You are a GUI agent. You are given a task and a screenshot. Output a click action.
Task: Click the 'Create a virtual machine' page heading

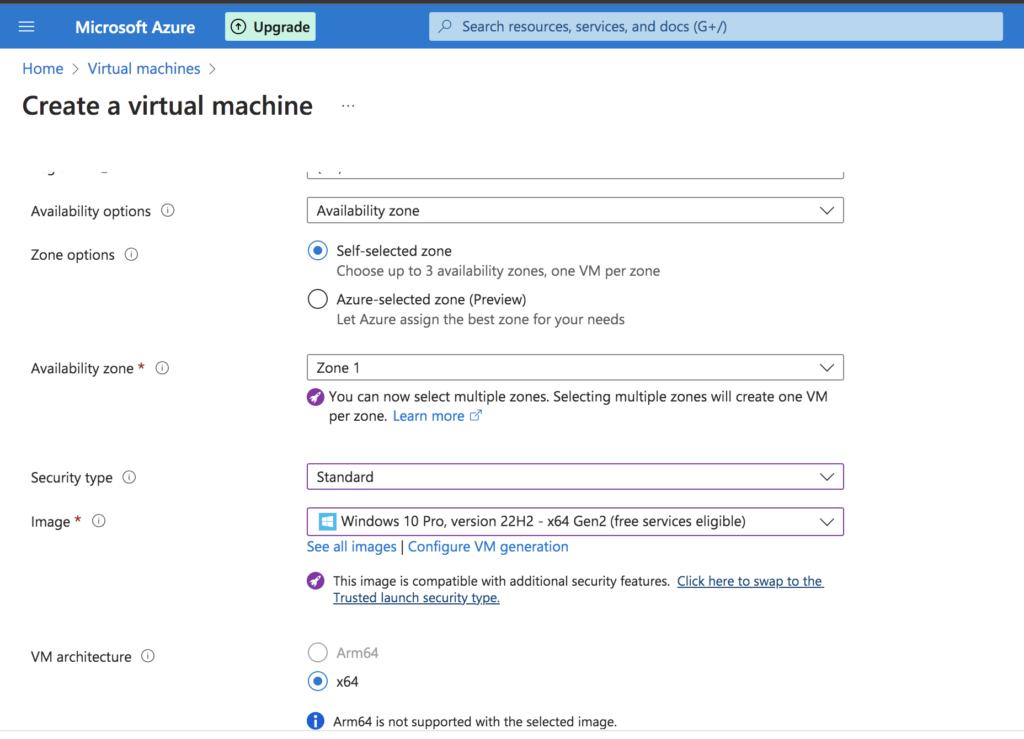tap(168, 106)
